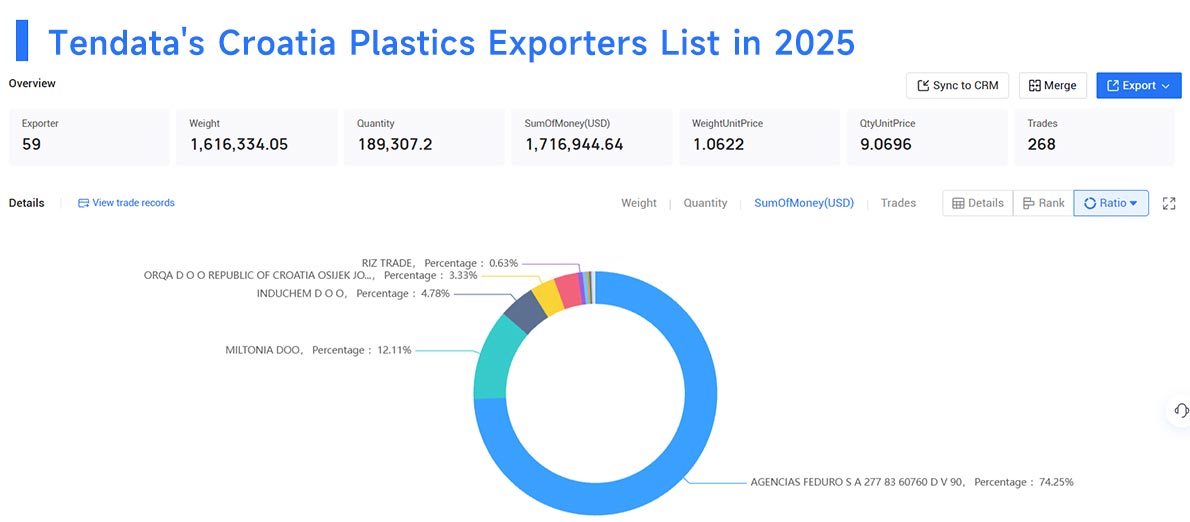1190x522 pixels.
Task: Click the ORQA D O O 3.33% label
Action: 310,275
